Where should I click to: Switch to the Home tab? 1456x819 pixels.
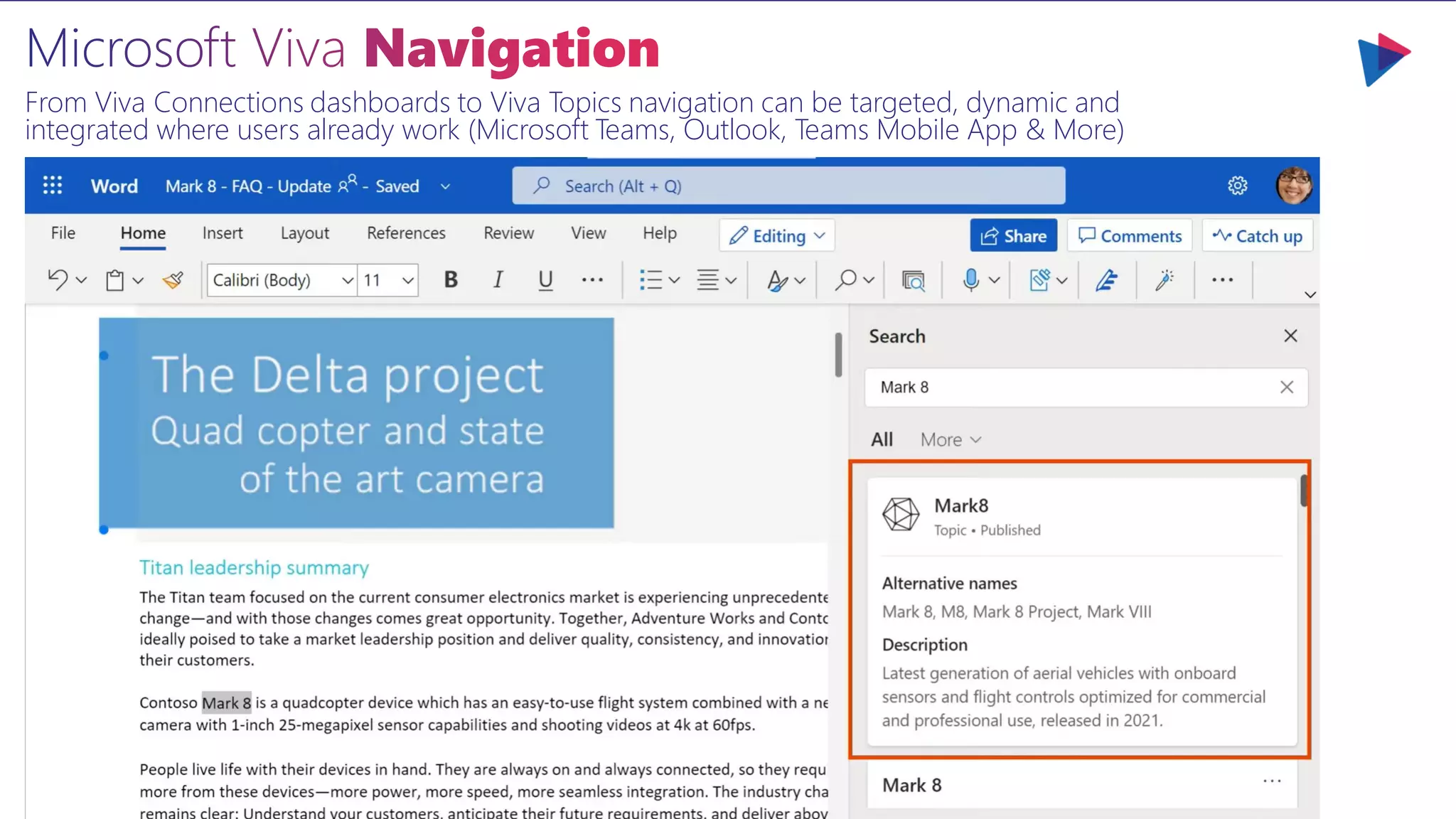[143, 232]
